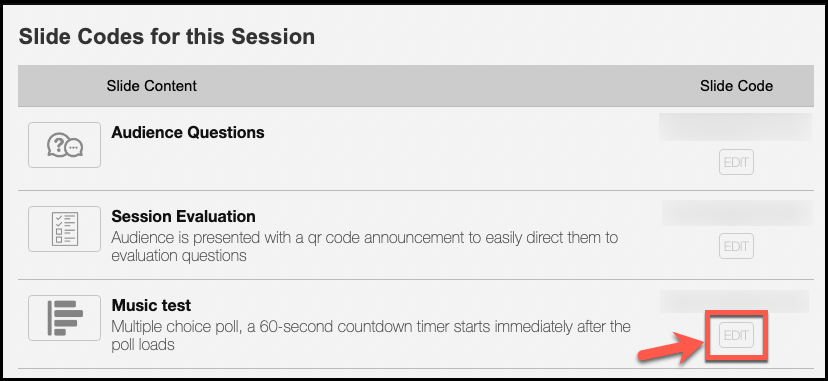
Task: Select the Audience Questions title
Action: click(x=188, y=132)
